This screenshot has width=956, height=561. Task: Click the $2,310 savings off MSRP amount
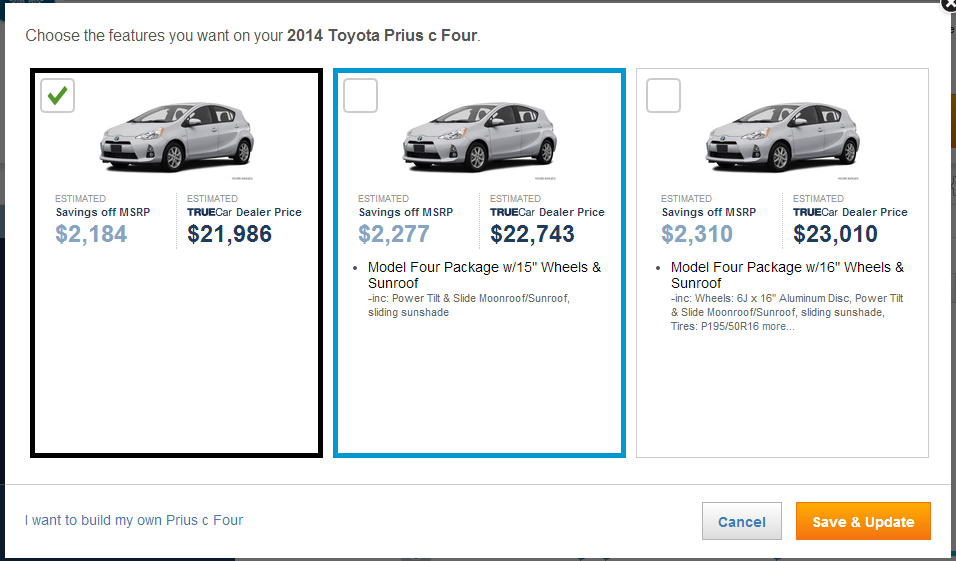point(697,235)
